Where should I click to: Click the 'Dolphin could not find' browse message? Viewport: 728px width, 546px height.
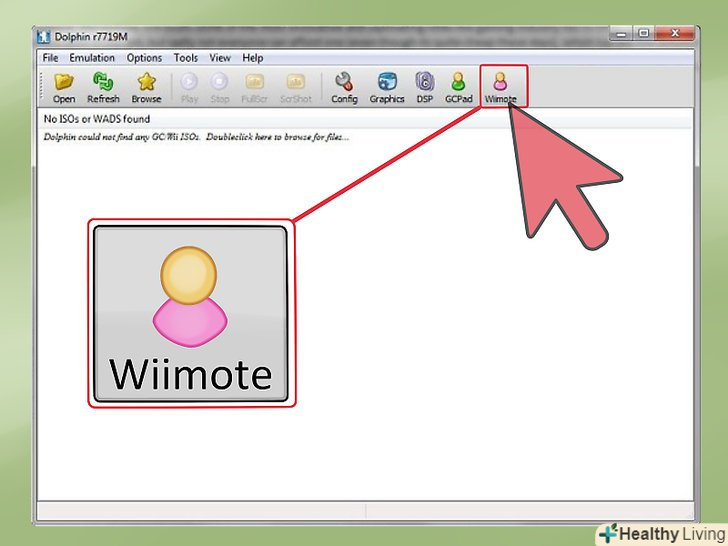point(196,136)
